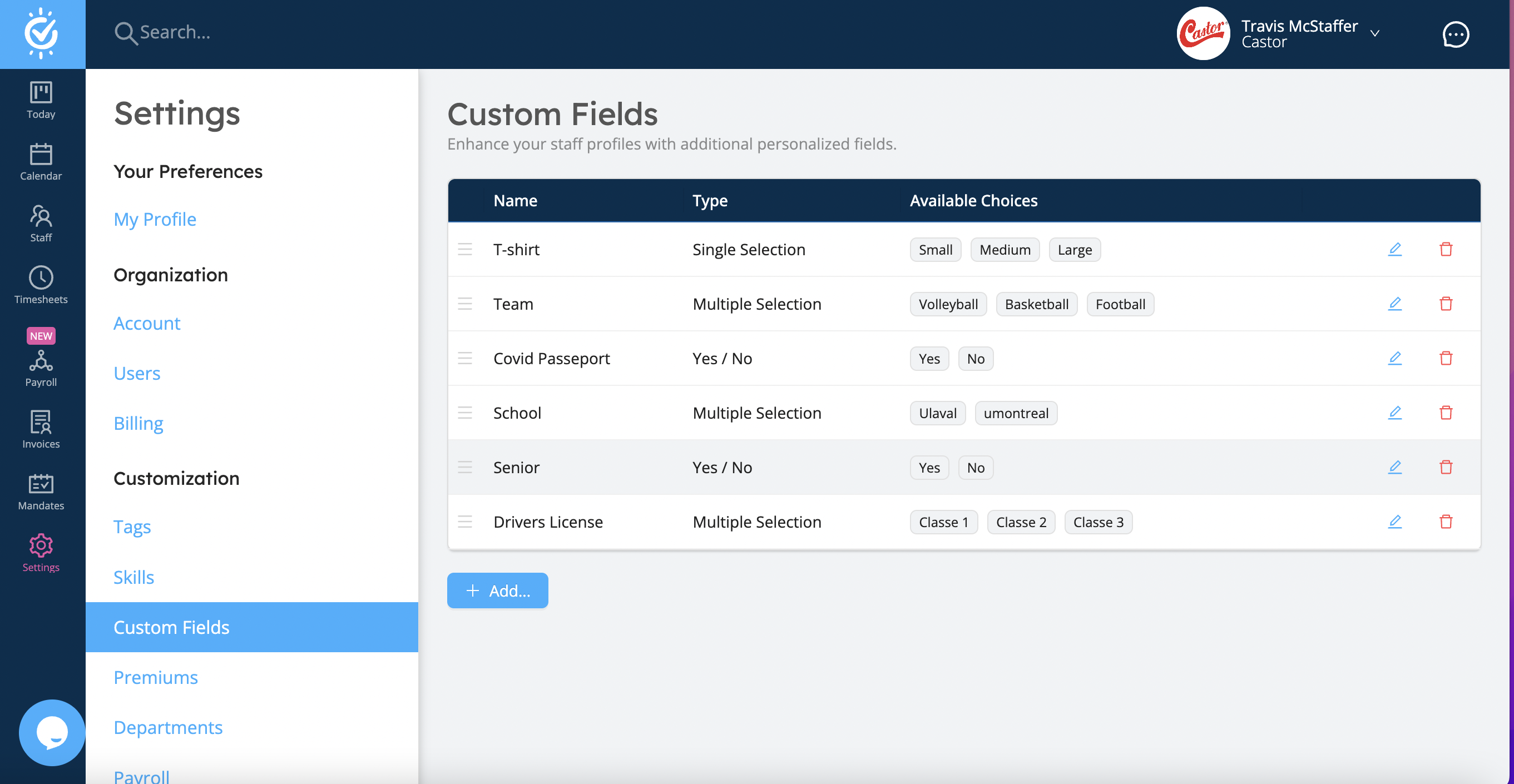Open the Departments settings section
Screen dimensions: 1514x784
click(168, 727)
